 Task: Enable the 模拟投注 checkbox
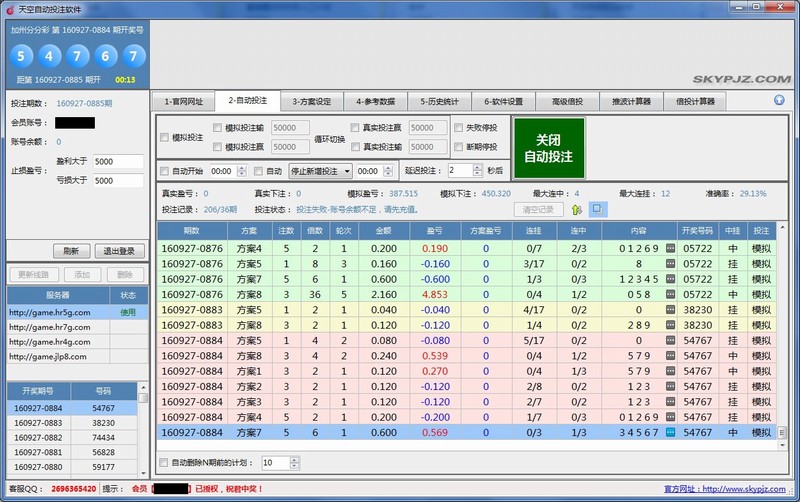point(165,137)
